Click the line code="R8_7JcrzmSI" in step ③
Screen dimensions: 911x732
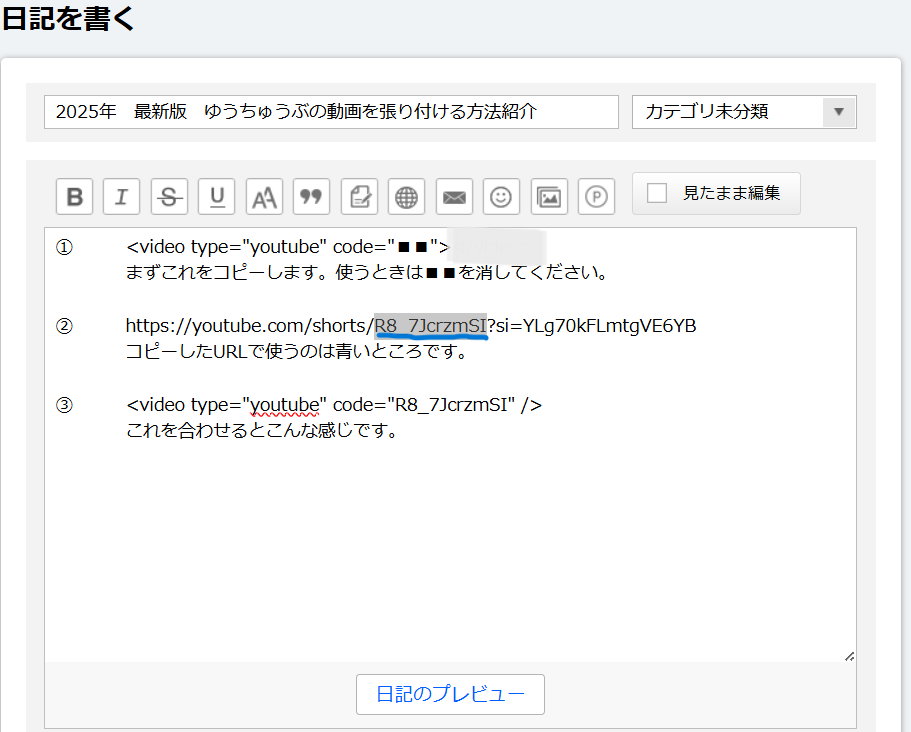pyautogui.click(x=334, y=404)
